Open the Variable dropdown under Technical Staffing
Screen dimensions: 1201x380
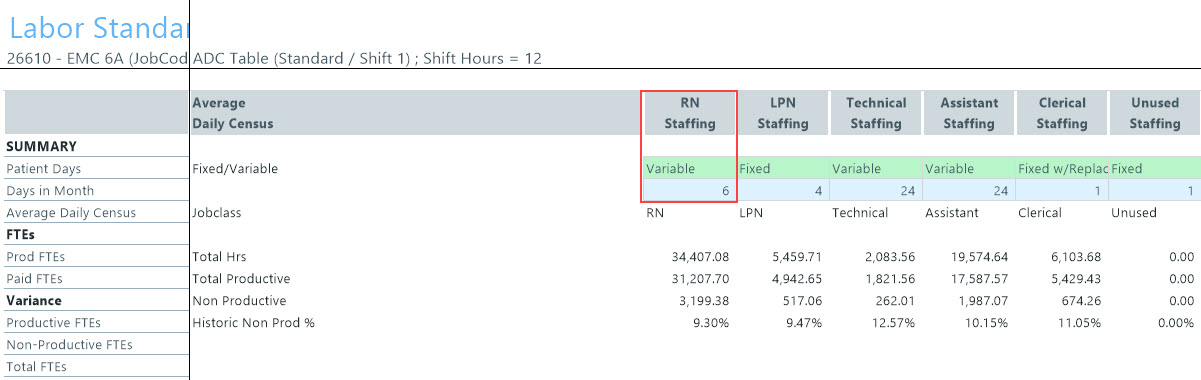[876, 169]
